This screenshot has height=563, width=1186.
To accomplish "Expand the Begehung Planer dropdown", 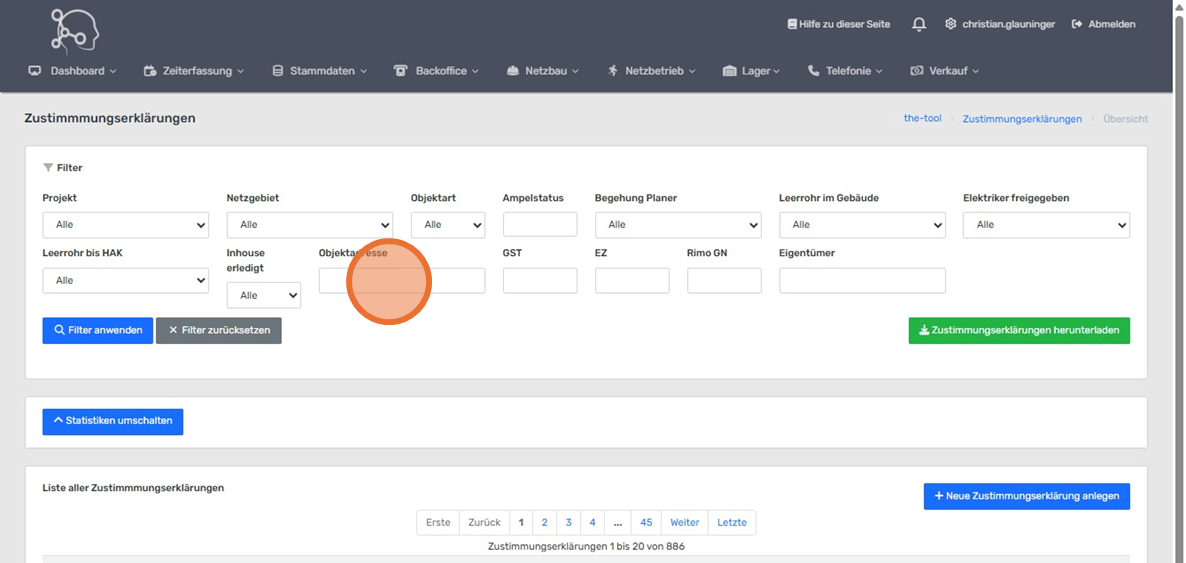I will tap(677, 225).
